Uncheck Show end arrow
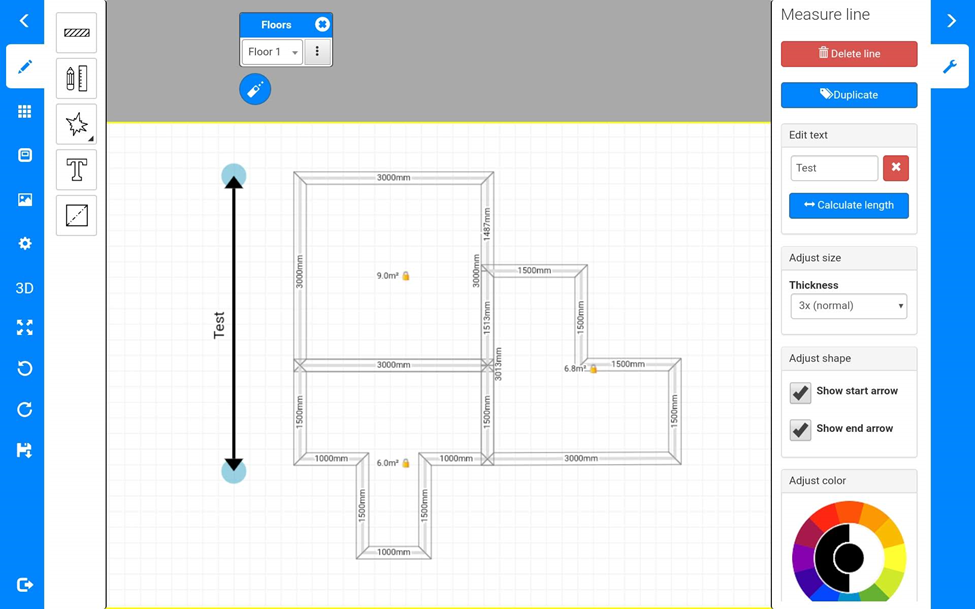 [x=800, y=429]
